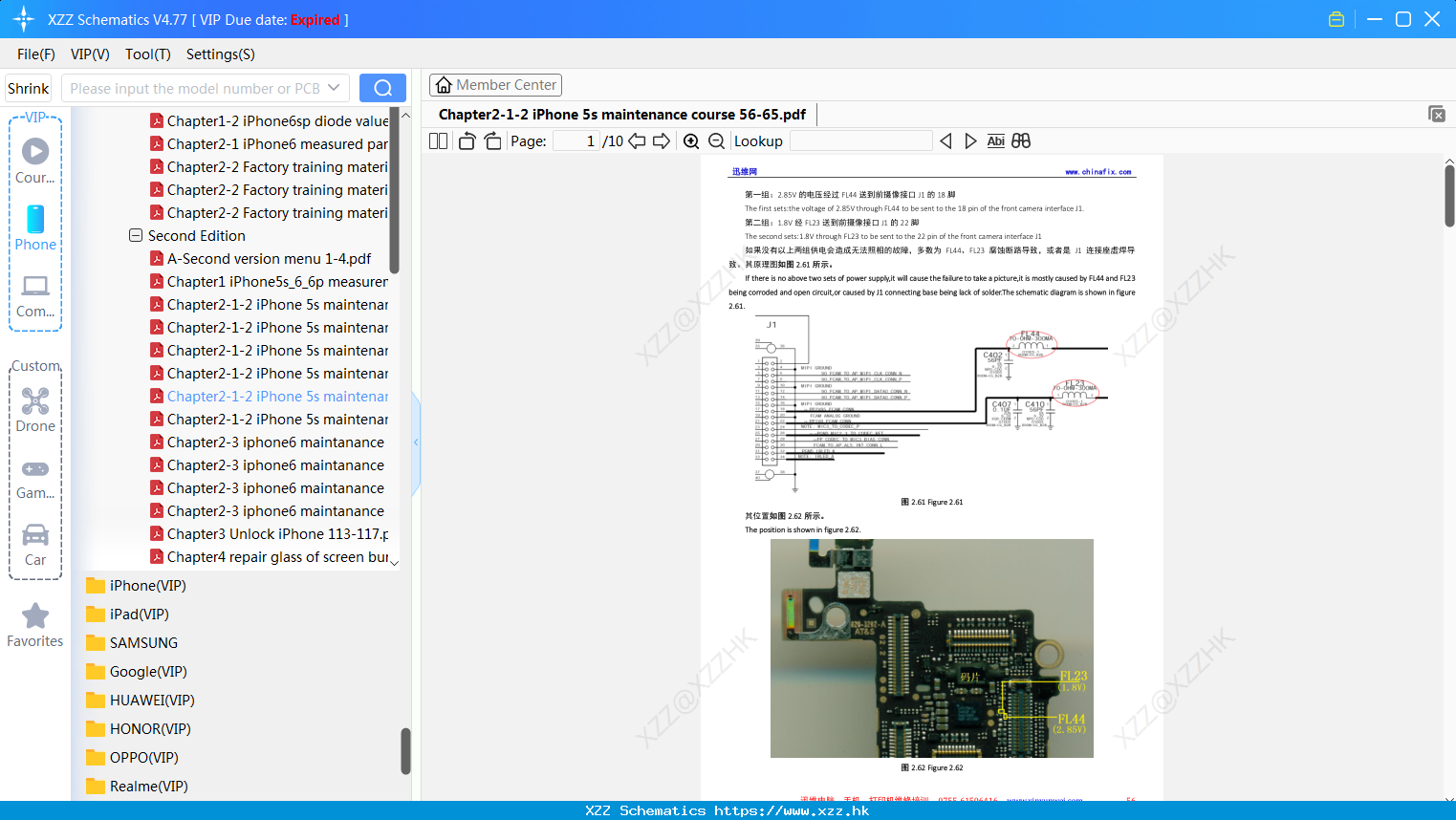Open A-Second version menu 1-4.pdf

coord(261,258)
